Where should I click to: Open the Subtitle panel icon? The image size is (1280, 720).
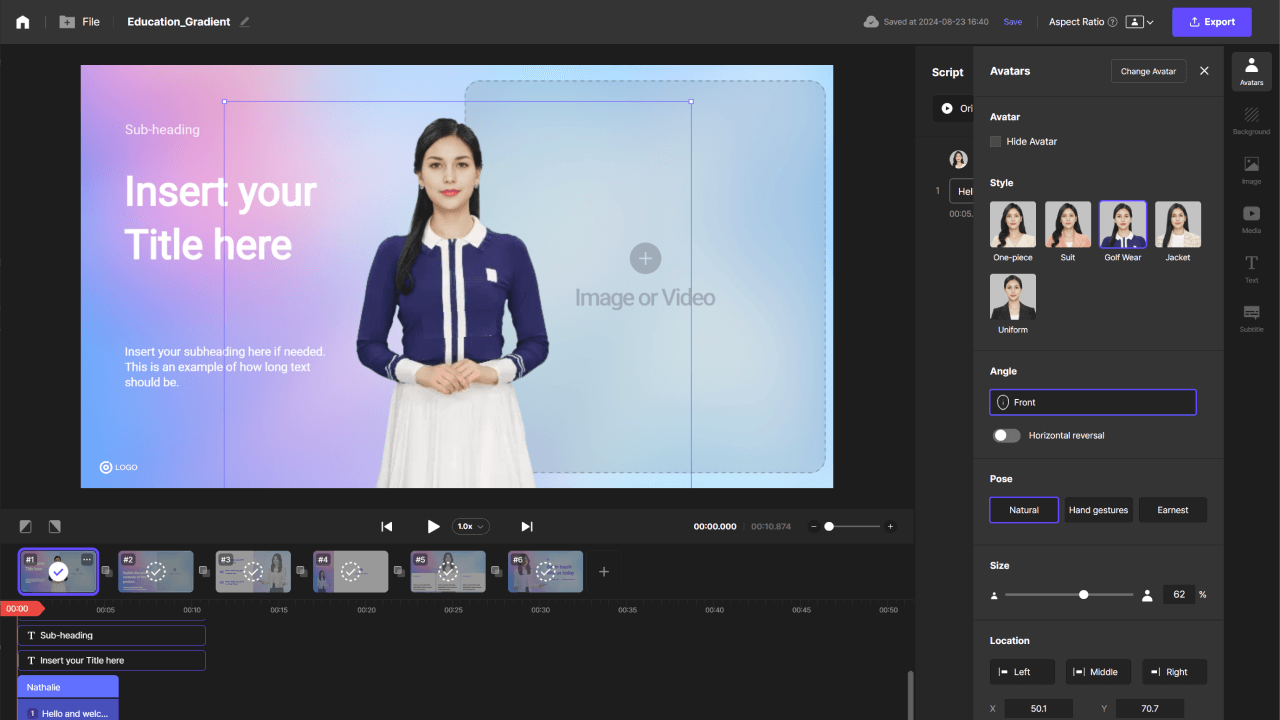click(1251, 318)
